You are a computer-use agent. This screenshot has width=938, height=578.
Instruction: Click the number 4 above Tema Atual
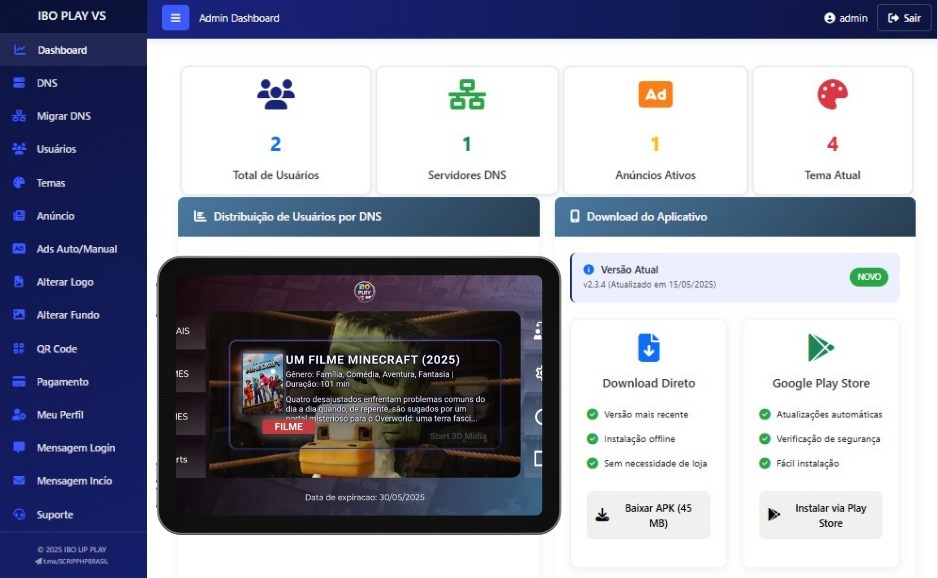pyautogui.click(x=832, y=144)
